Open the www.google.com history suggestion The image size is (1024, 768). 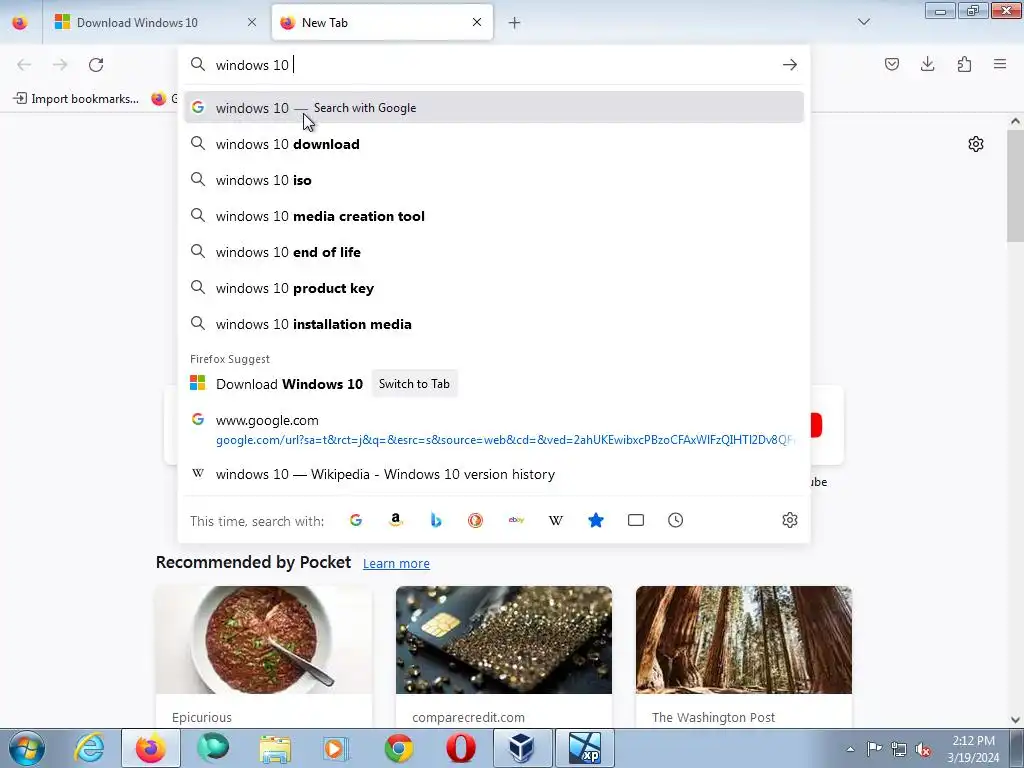click(x=494, y=429)
